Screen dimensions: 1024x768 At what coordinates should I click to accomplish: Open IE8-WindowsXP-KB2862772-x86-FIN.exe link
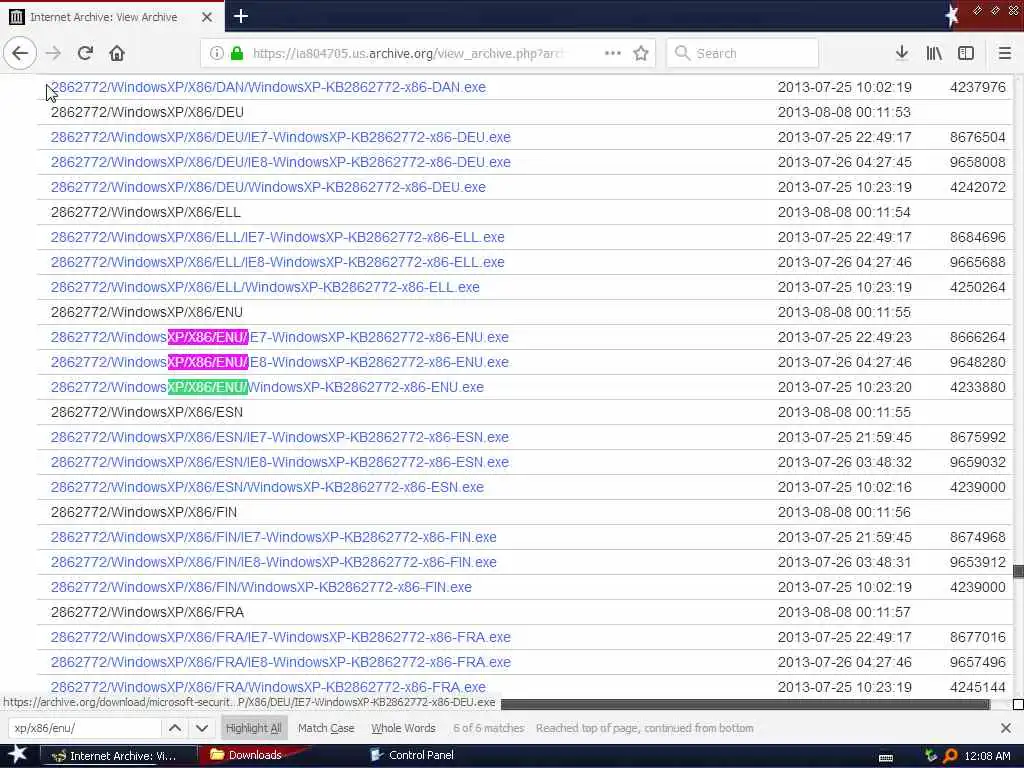click(x=274, y=562)
